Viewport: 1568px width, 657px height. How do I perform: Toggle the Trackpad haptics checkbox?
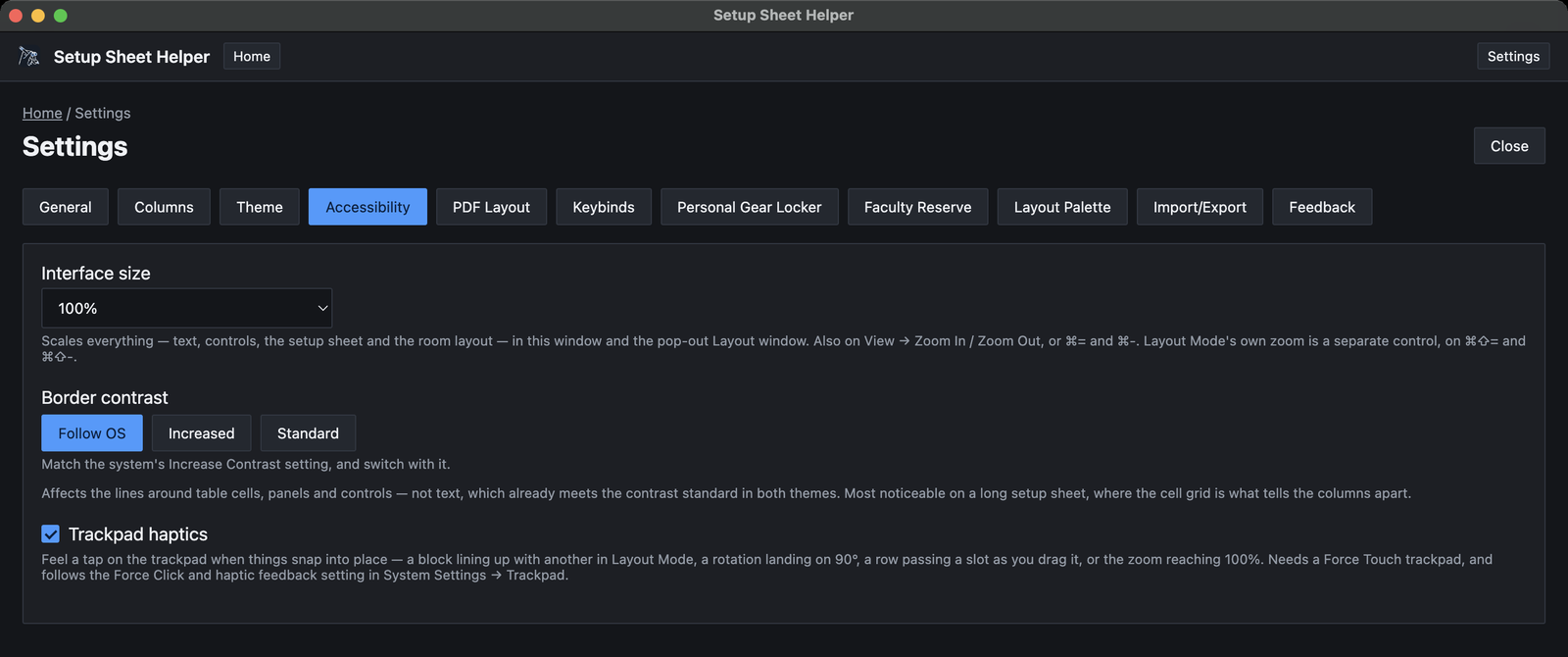tap(51, 533)
